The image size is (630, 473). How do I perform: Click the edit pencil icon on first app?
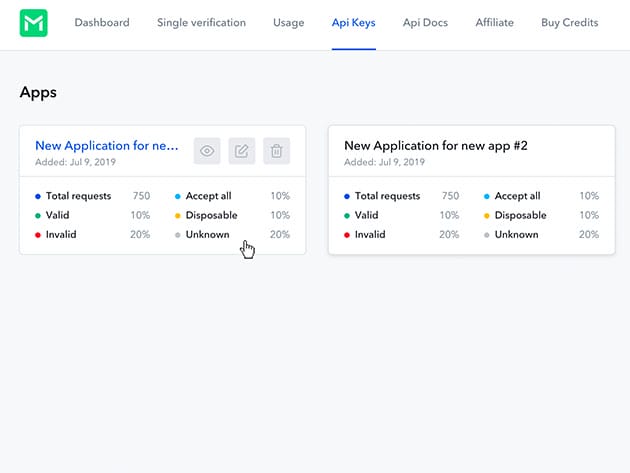coord(242,151)
